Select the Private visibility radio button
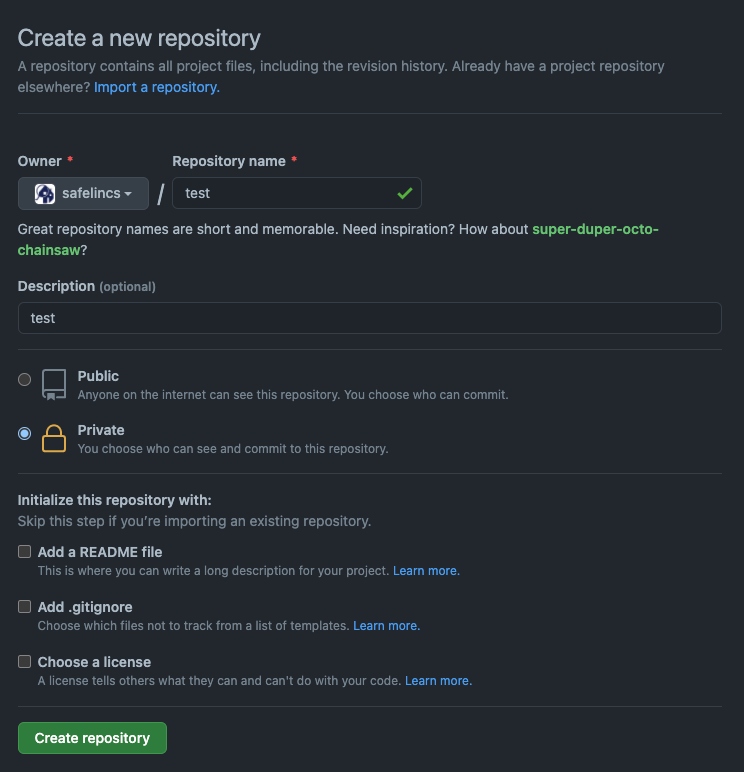This screenshot has height=772, width=744. 24,433
